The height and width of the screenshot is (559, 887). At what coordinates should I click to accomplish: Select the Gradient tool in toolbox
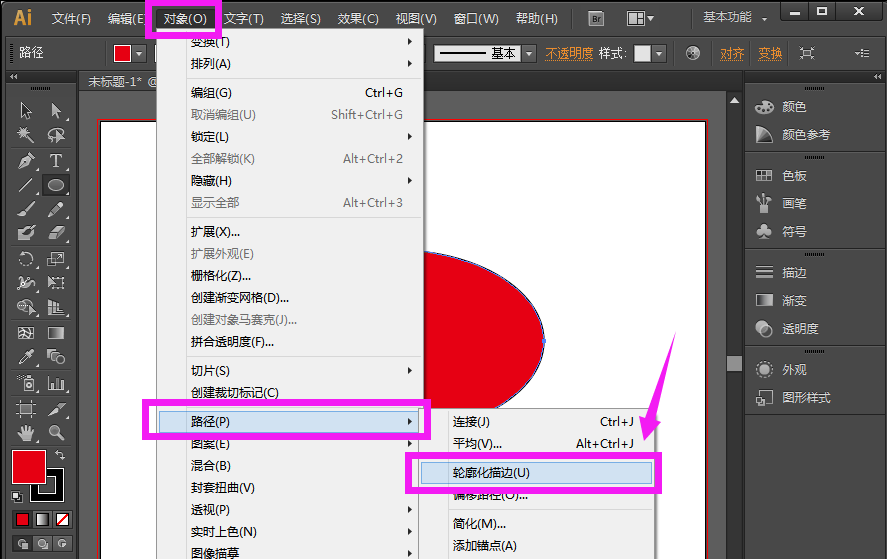[56, 333]
